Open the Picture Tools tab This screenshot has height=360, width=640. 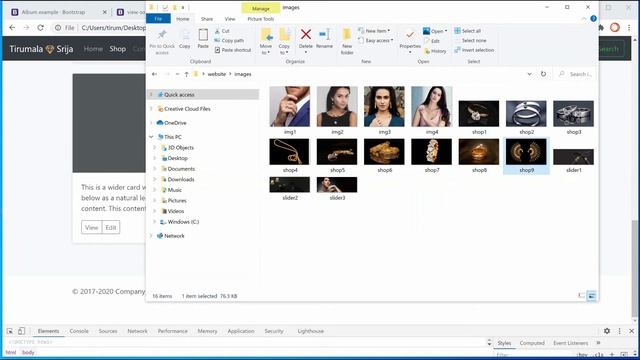click(260, 19)
